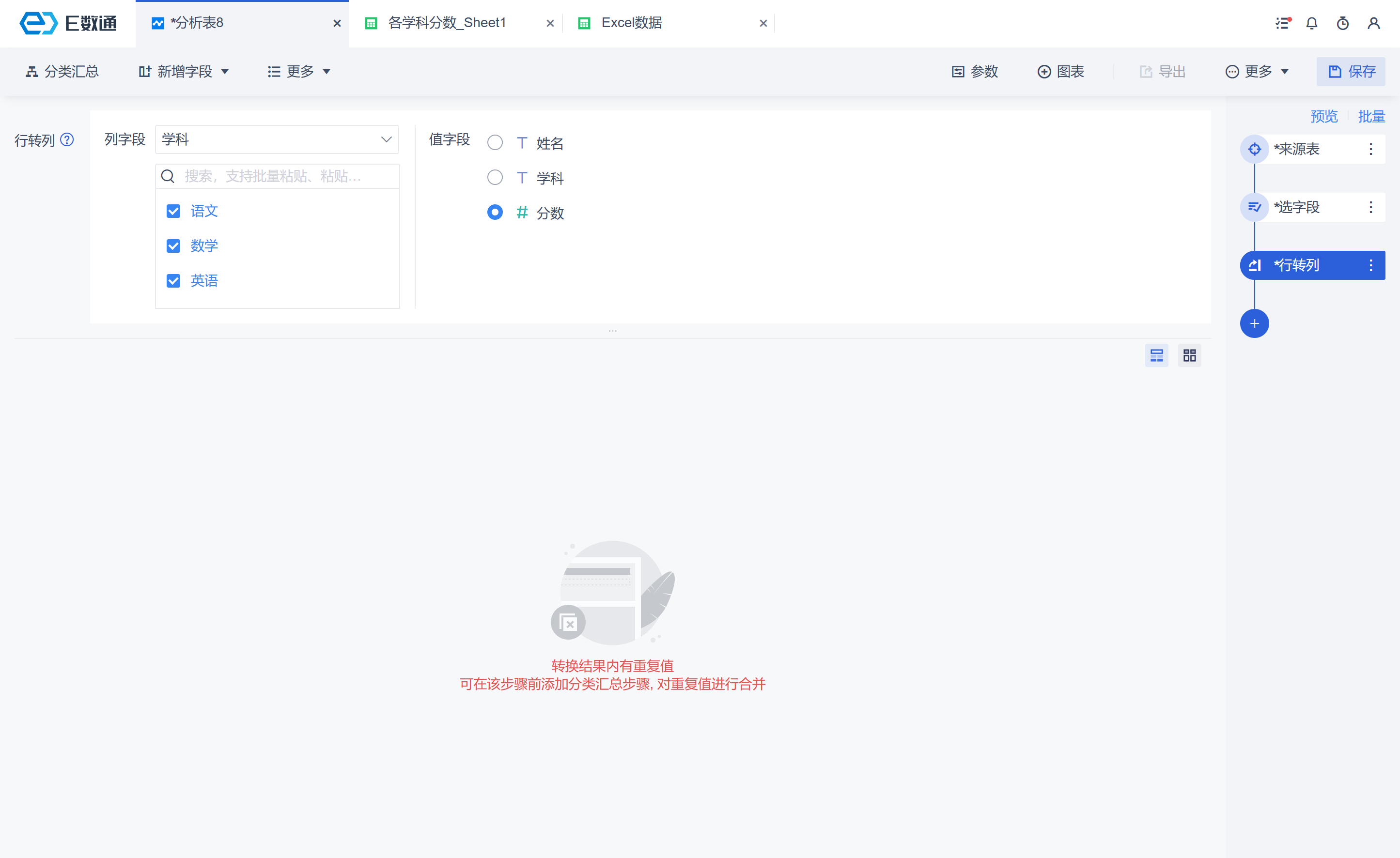Select the 姓名 radio button as value field

[495, 143]
